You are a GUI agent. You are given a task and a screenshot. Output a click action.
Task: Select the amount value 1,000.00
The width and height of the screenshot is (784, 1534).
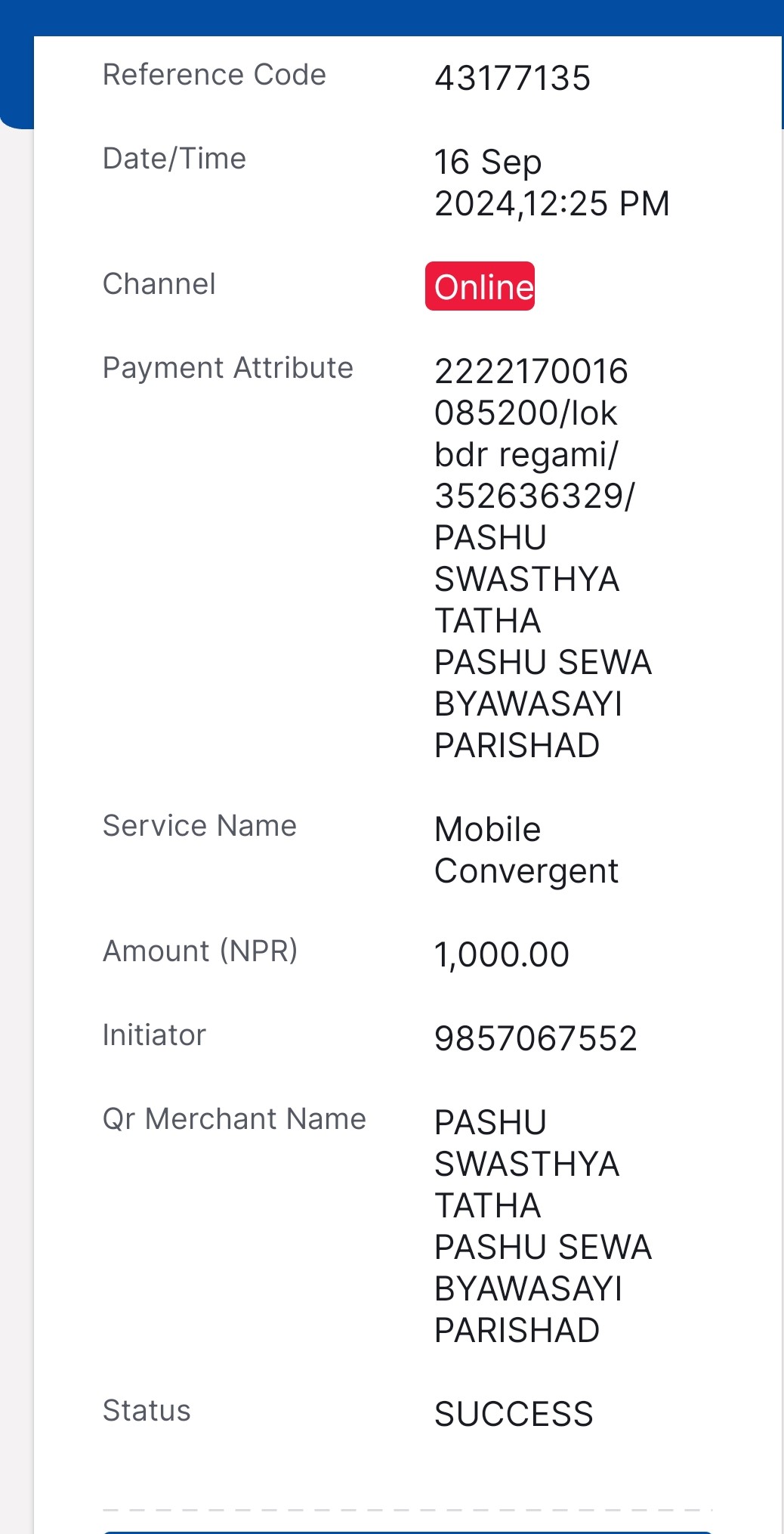coord(502,954)
